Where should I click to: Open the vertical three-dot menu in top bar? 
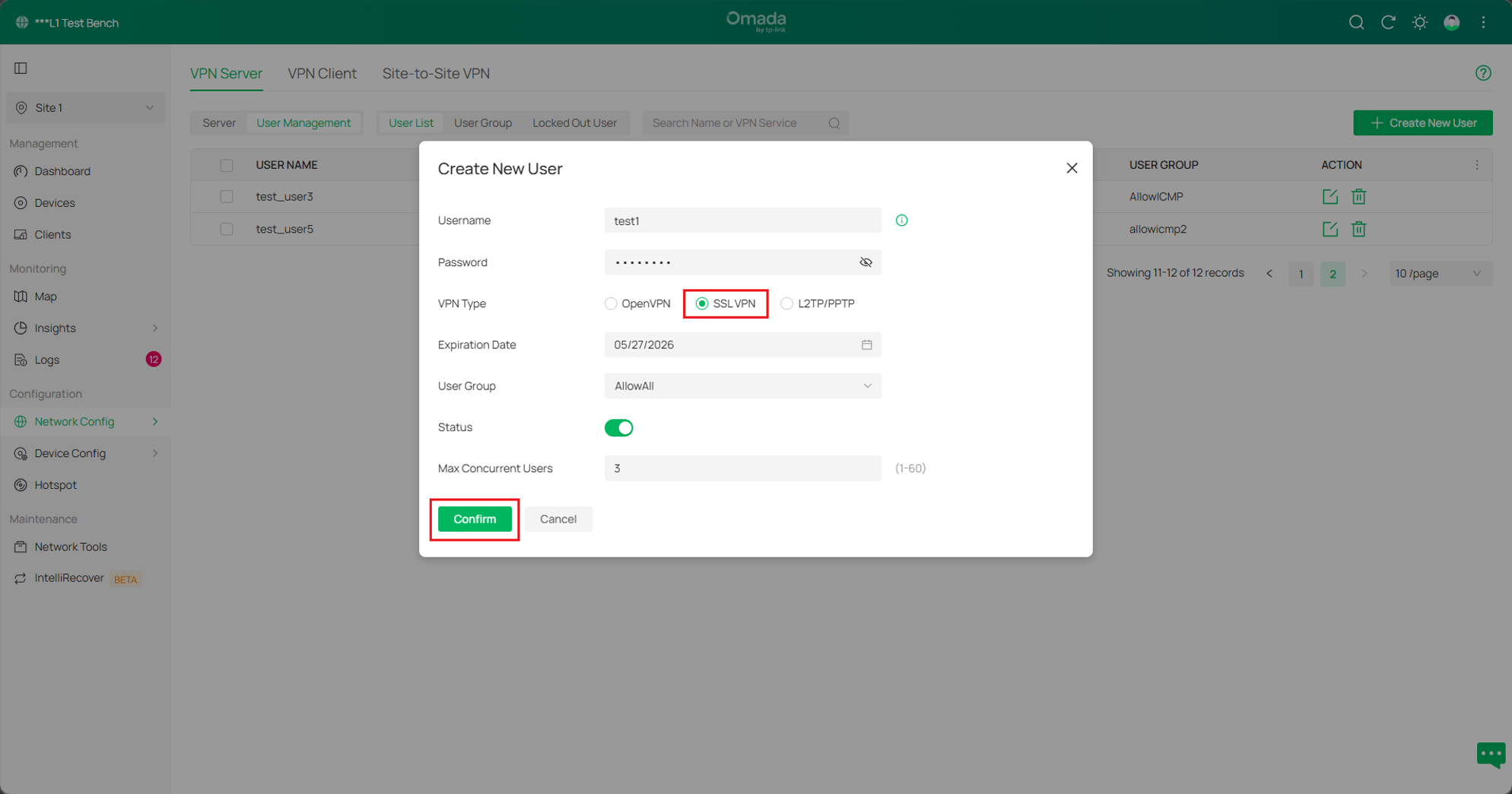point(1484,22)
